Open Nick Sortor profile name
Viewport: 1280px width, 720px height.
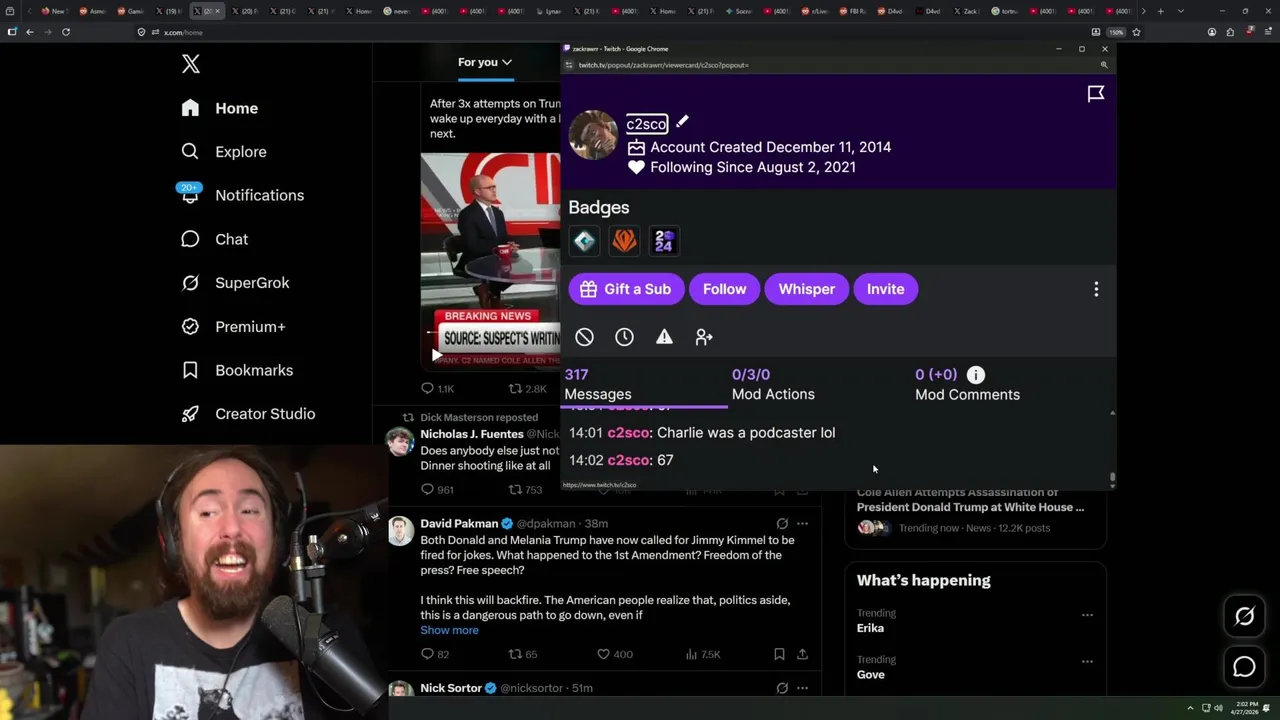click(x=451, y=688)
